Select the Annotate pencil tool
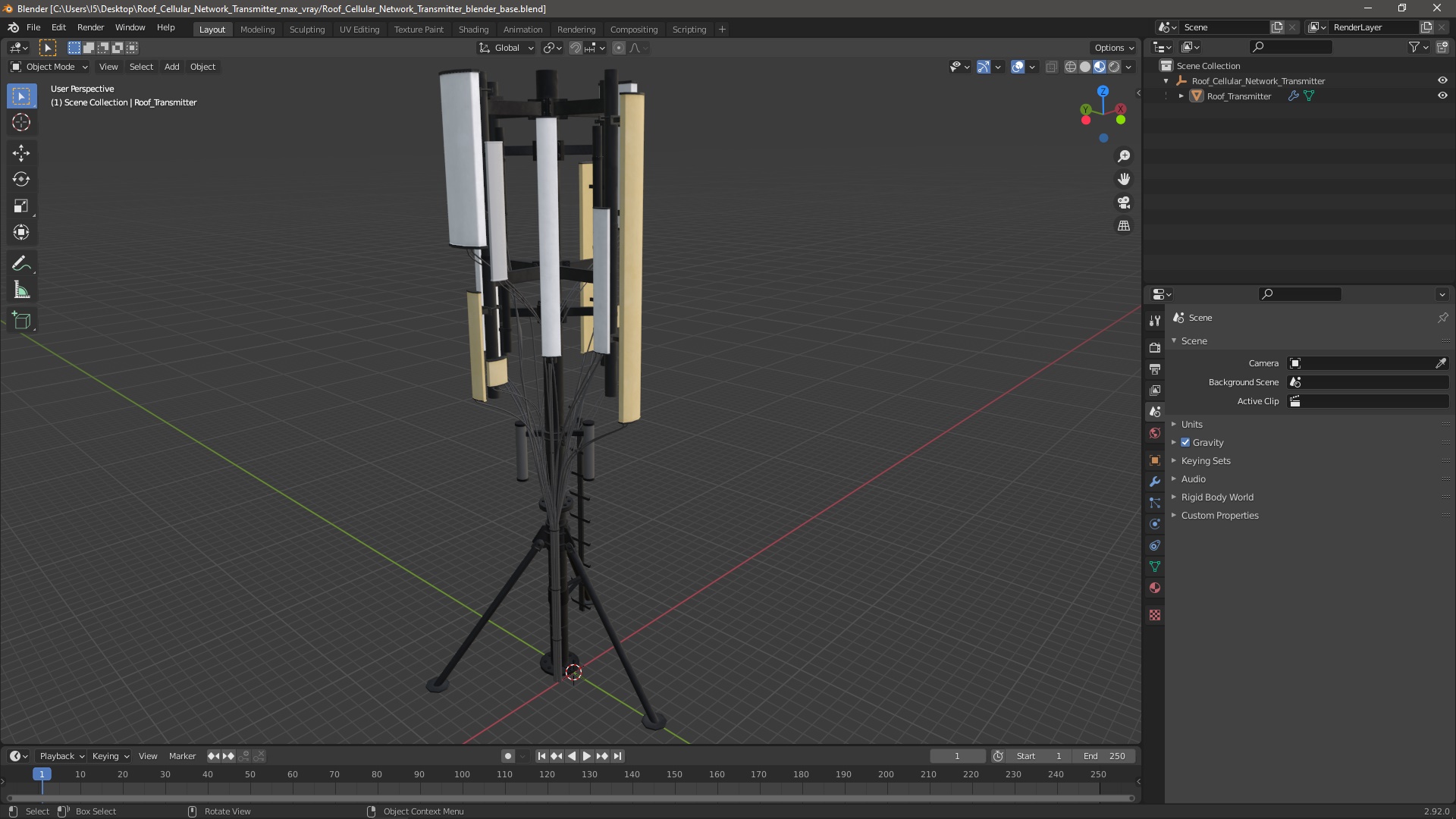 coord(21,264)
